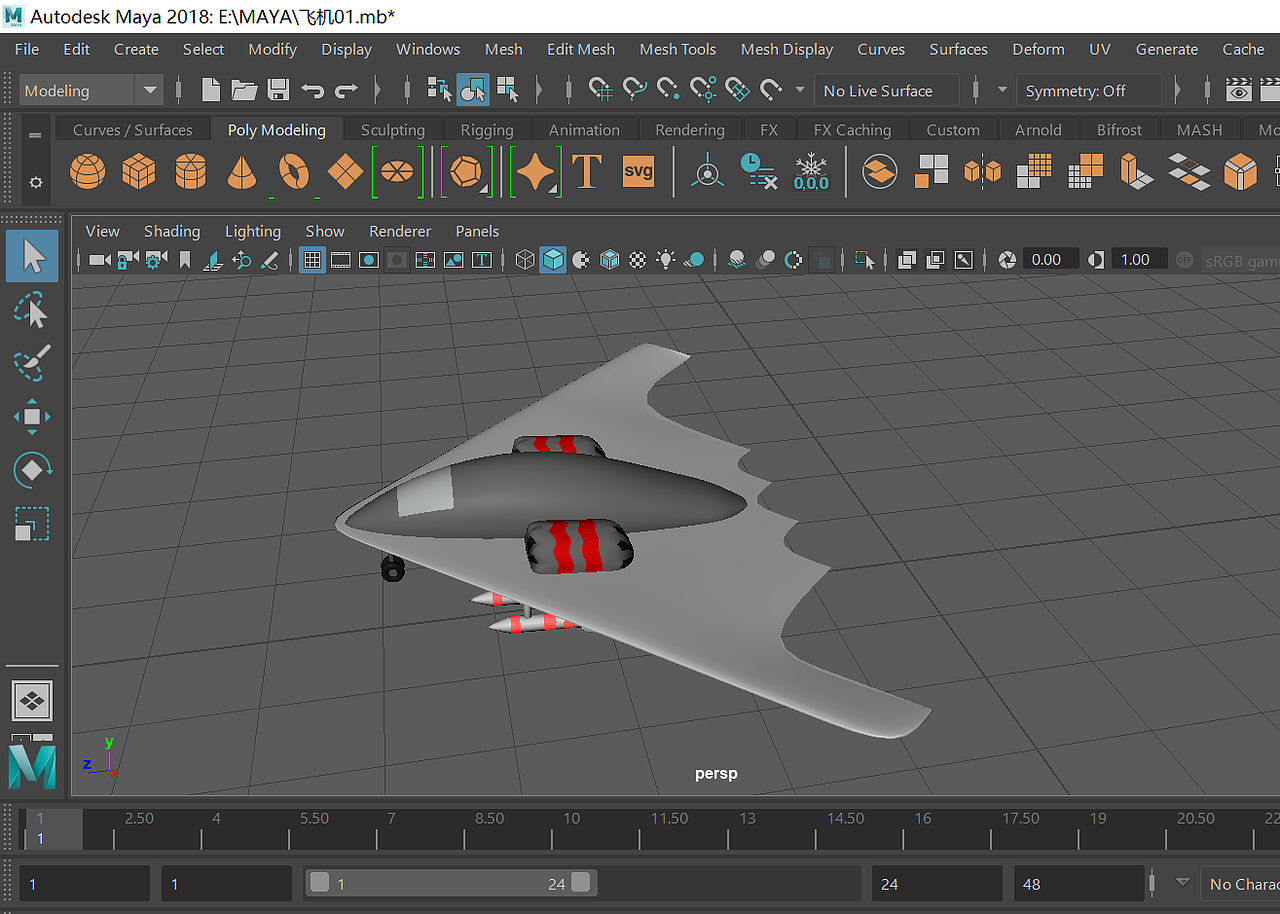Click the animation end field showing 48
This screenshot has height=914, width=1280.
tap(1079, 884)
